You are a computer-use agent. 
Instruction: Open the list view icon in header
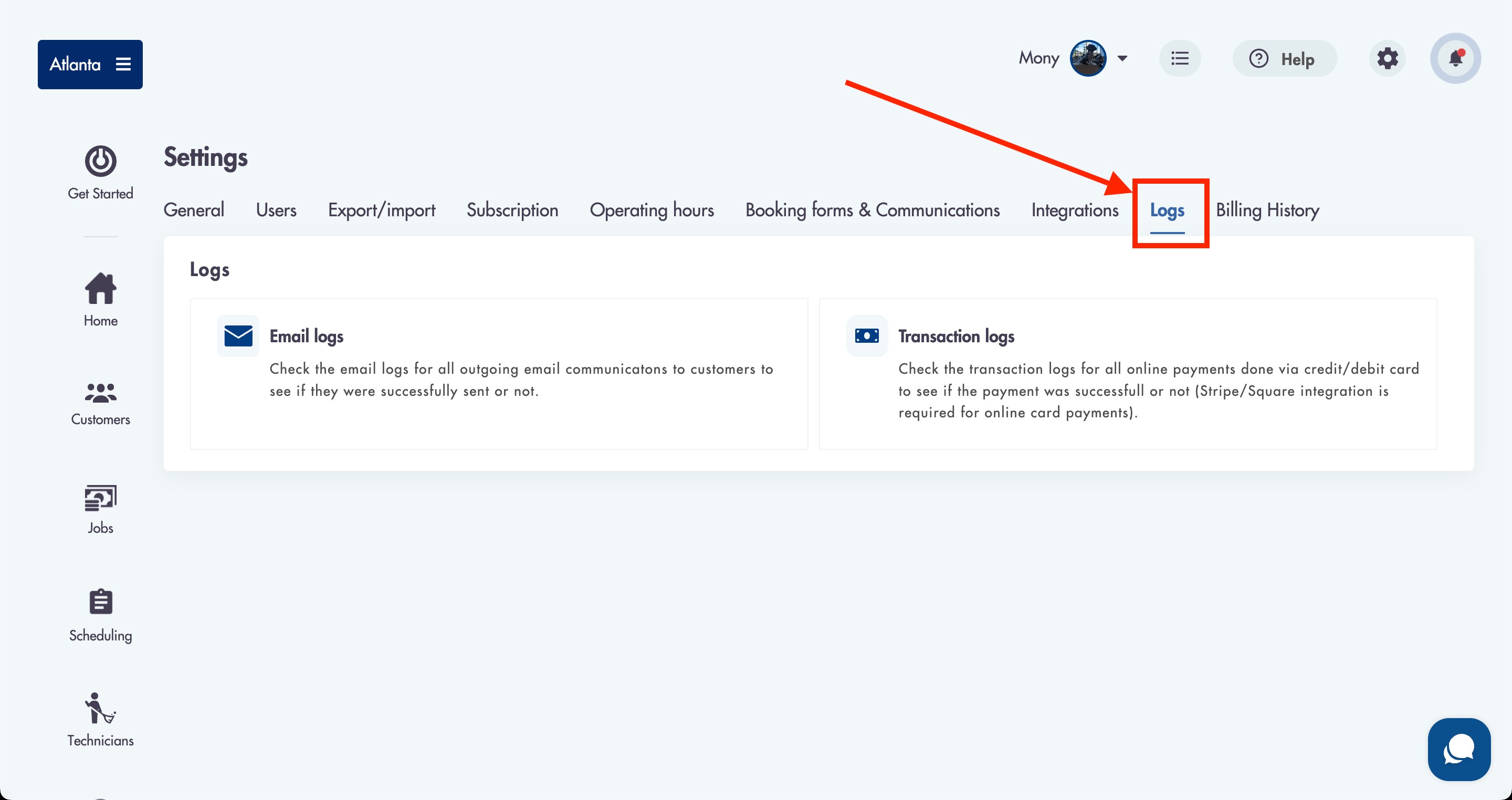pyautogui.click(x=1180, y=58)
